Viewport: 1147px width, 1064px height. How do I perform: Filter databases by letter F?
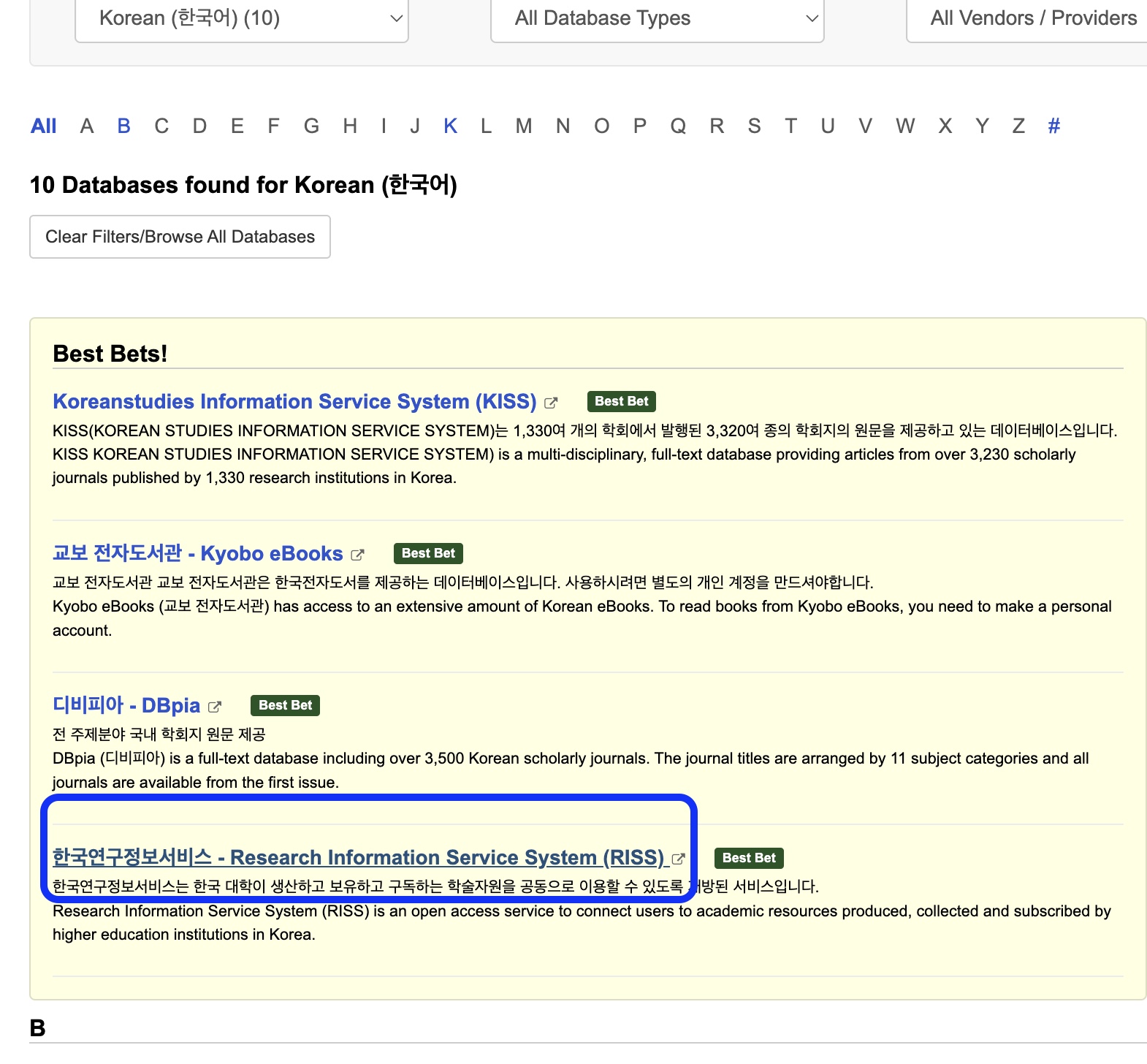274,126
